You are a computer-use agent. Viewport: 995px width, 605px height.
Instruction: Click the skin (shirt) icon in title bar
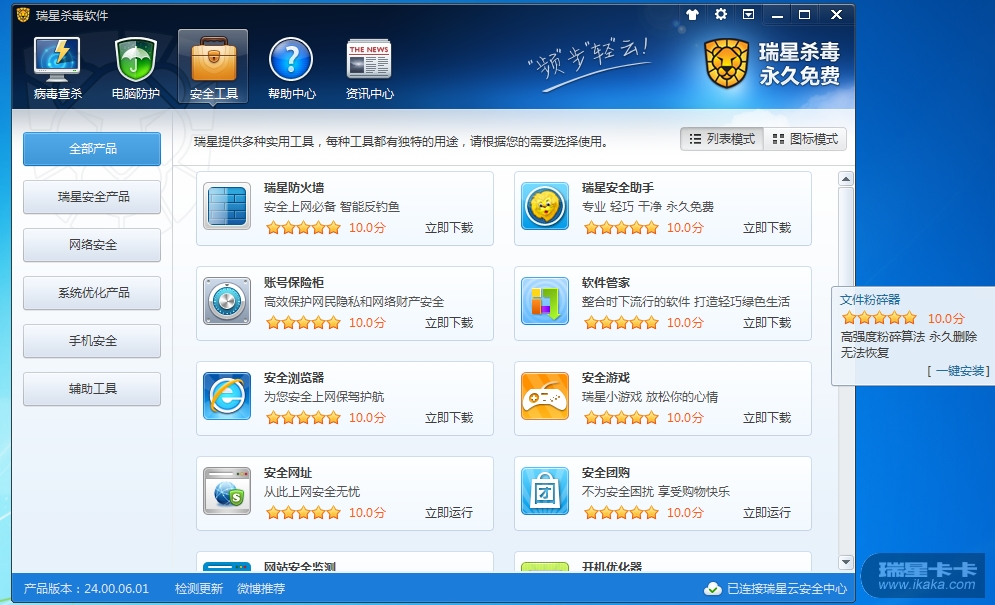click(x=692, y=14)
